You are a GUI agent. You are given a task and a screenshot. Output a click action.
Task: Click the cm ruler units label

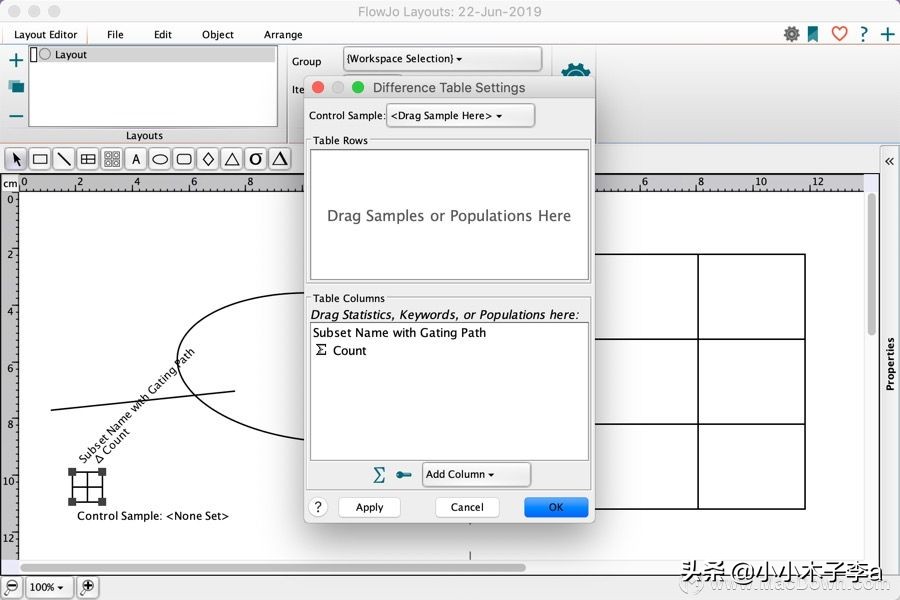click(10, 184)
